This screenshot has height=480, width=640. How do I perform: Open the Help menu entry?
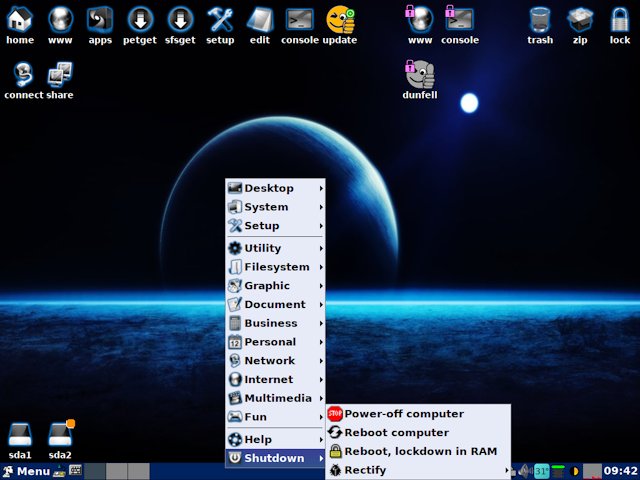(275, 440)
